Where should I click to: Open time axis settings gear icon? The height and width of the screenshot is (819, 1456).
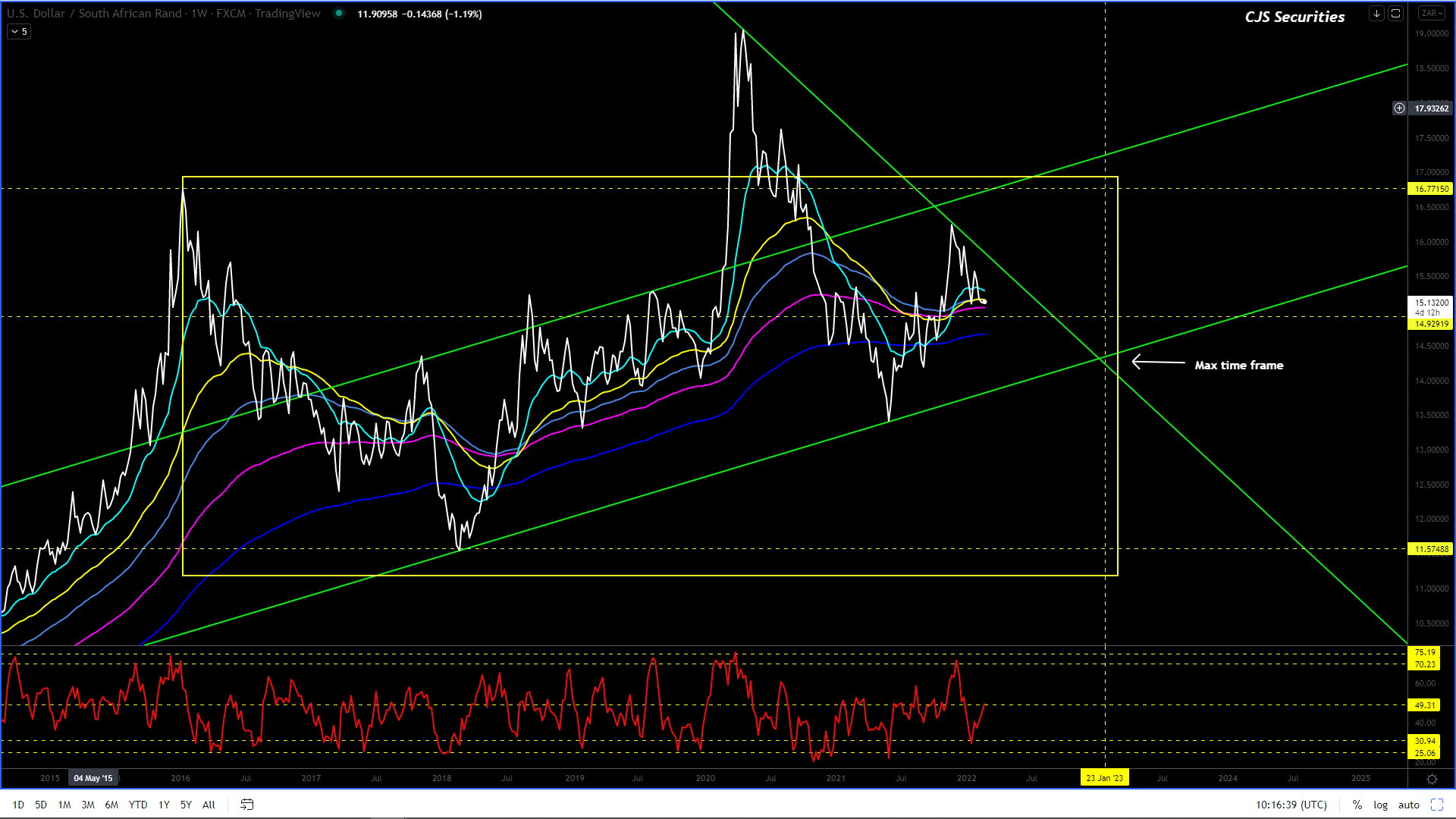pyautogui.click(x=1432, y=779)
